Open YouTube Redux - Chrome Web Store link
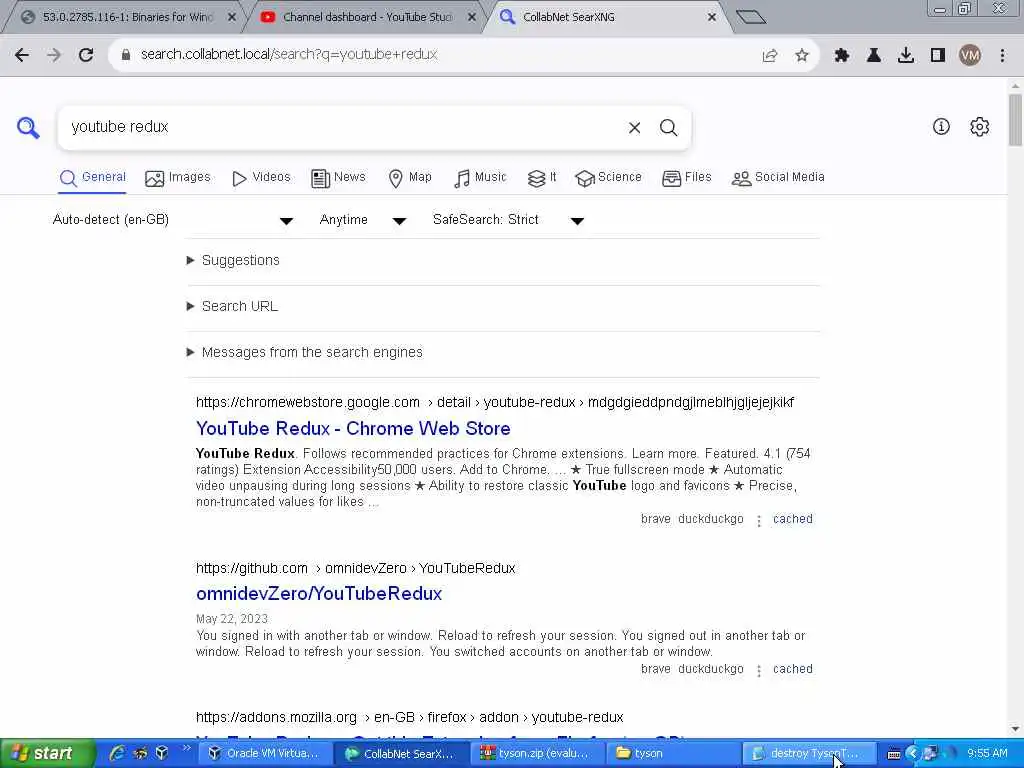This screenshot has height=768, width=1024. tap(353, 429)
